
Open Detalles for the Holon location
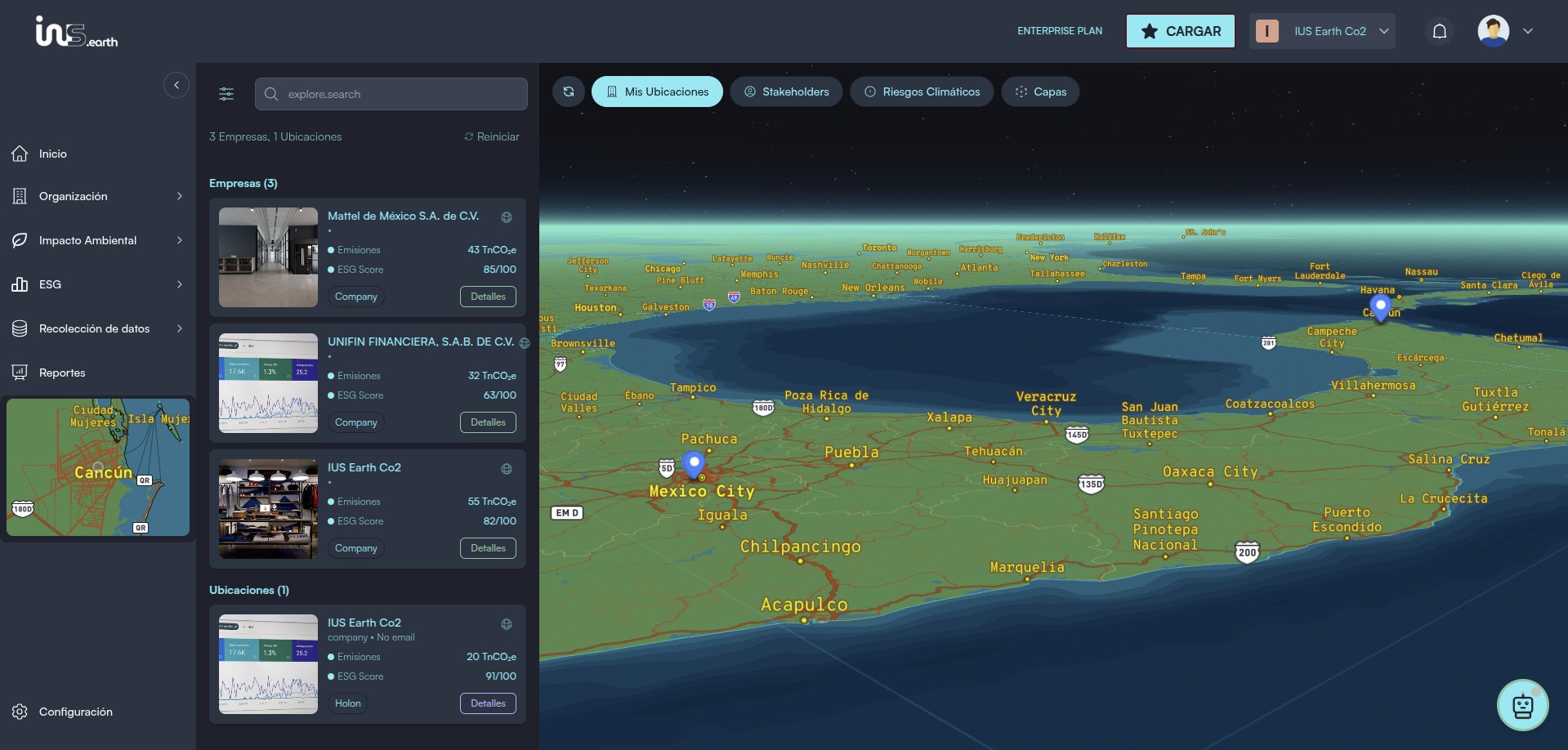(488, 703)
